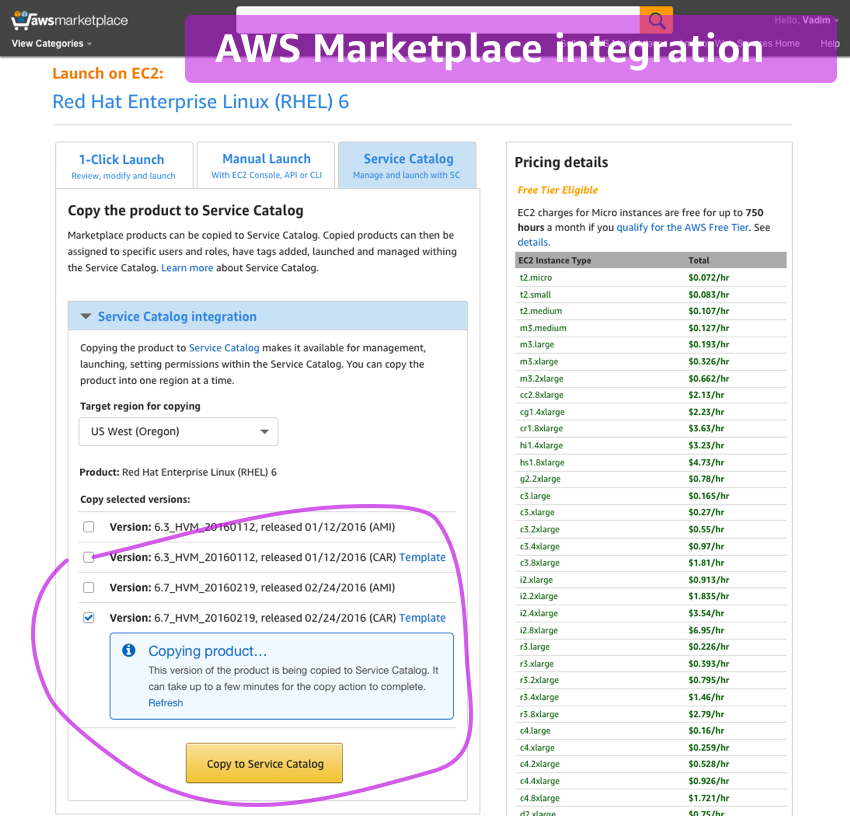This screenshot has height=816, width=850.
Task: Click the cg1.4xlarge instance type
Action: point(542,412)
